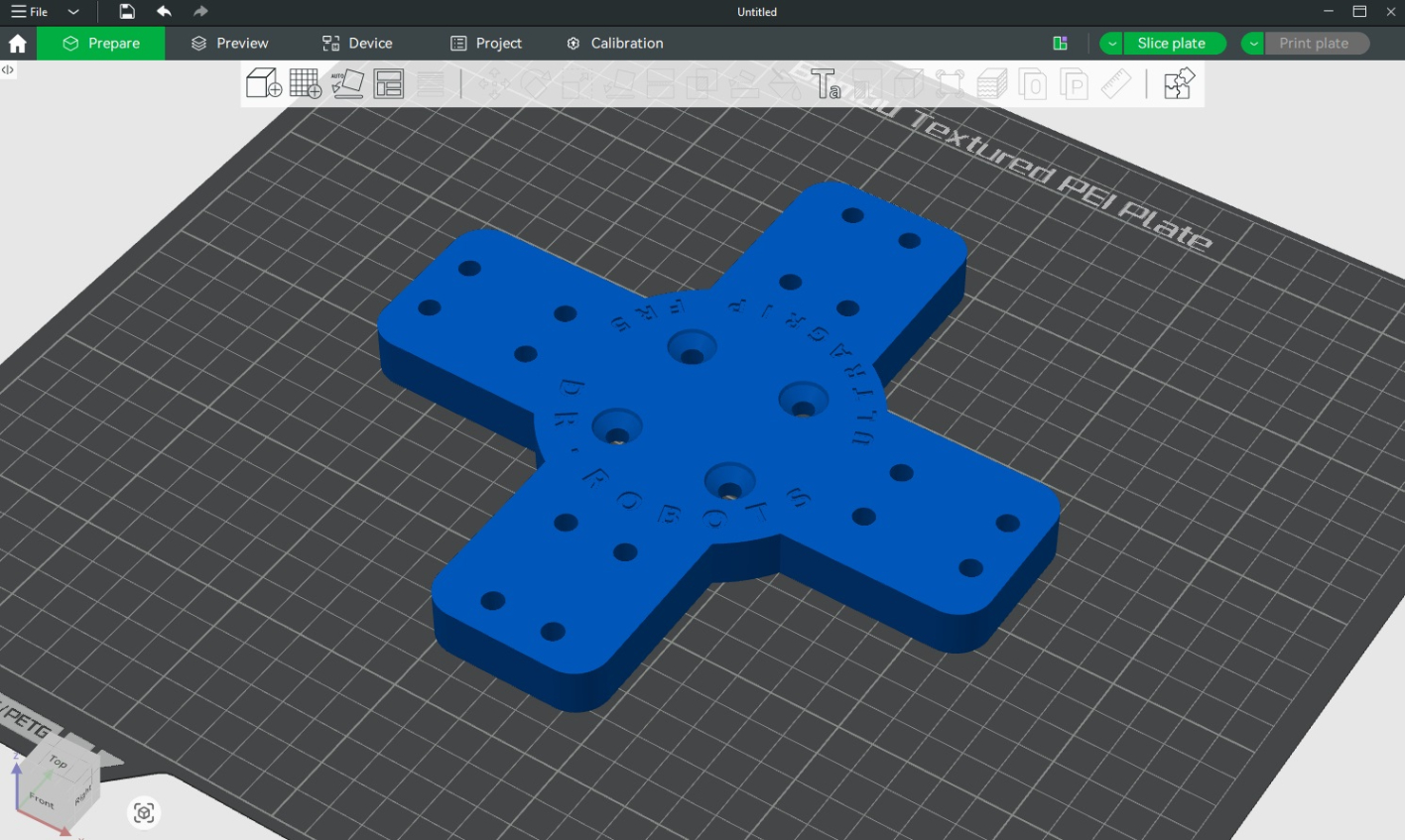Viewport: 1405px width, 840px height.
Task: Expand the Slice plate dropdown arrow
Action: coord(1112,44)
